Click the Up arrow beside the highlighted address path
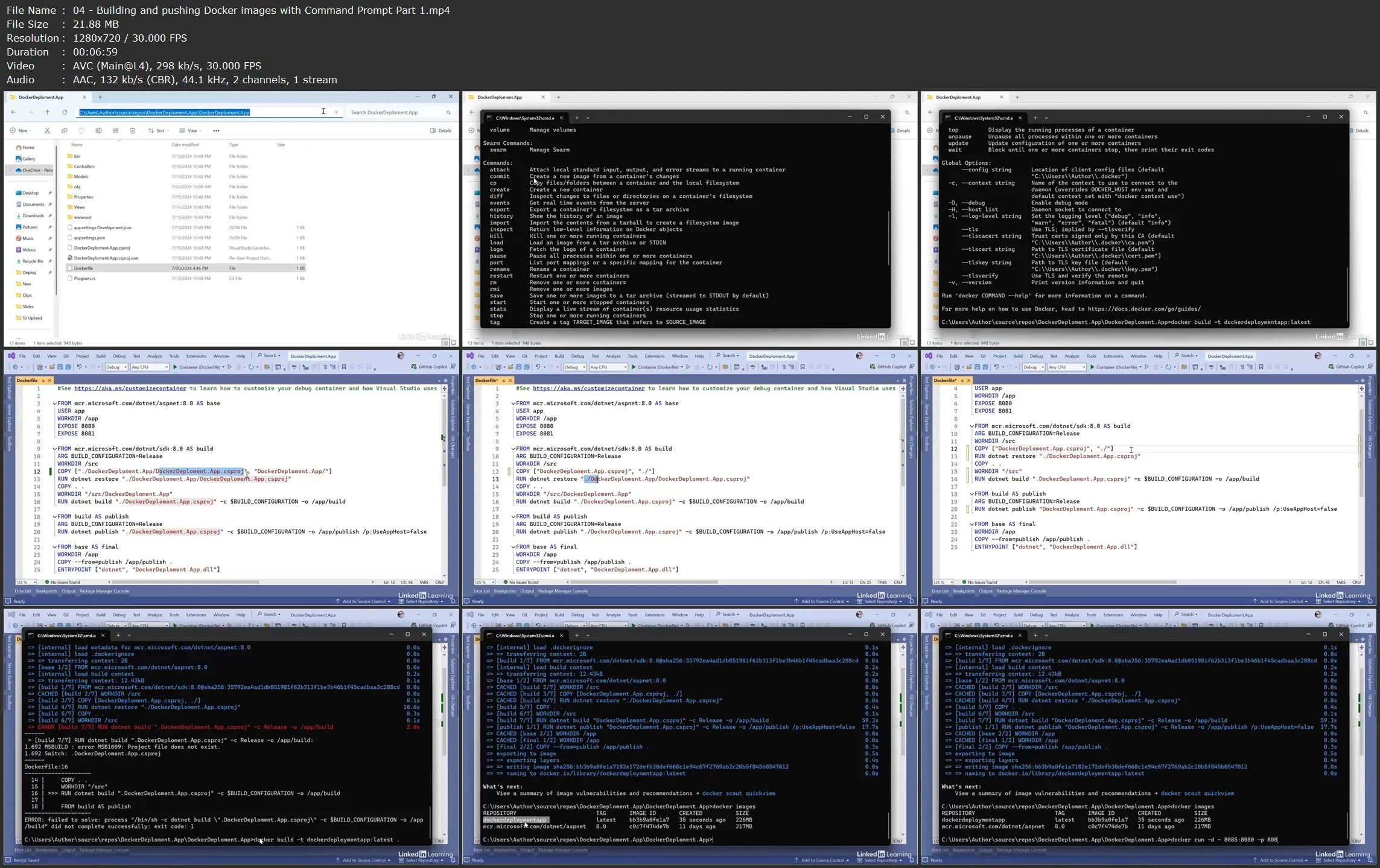This screenshot has width=1380, height=868. pyautogui.click(x=47, y=112)
